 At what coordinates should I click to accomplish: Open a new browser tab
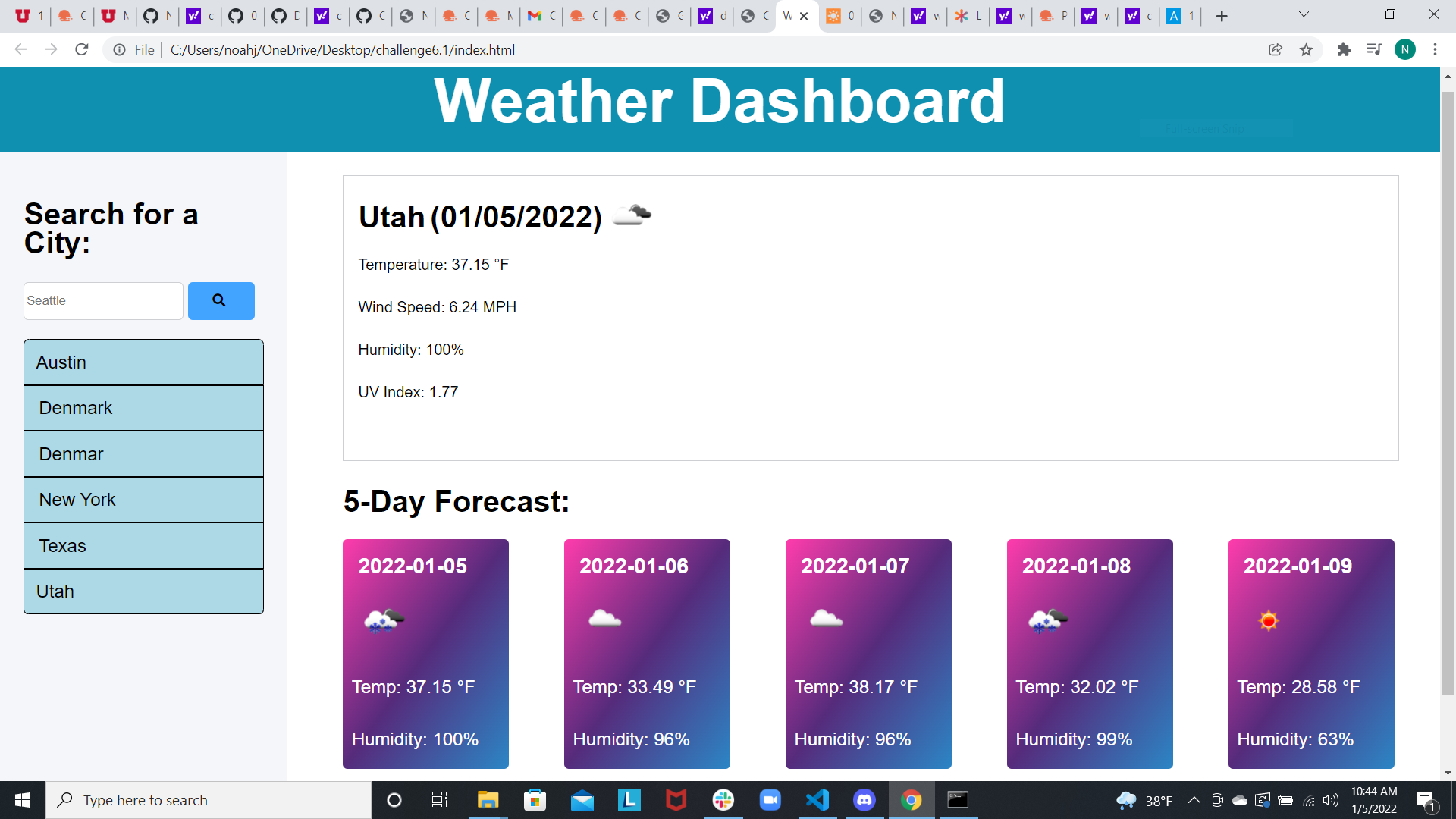[x=1222, y=16]
